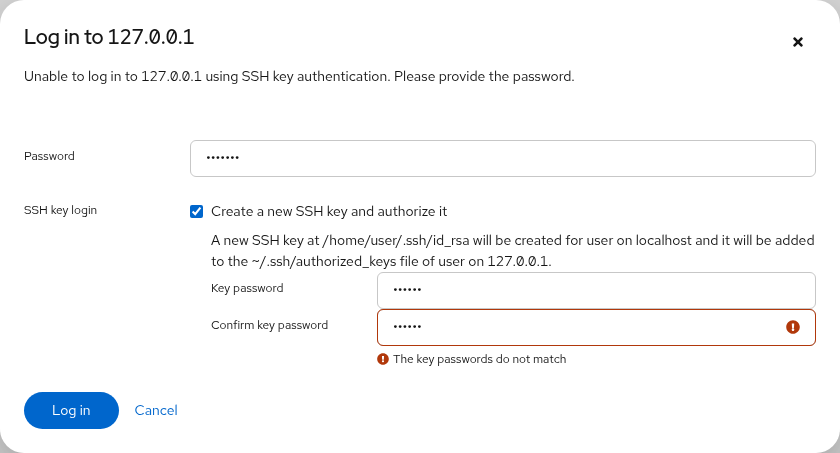Image resolution: width=840 pixels, height=453 pixels.
Task: Click the 'Confirm key password' label
Action: [x=269, y=325]
